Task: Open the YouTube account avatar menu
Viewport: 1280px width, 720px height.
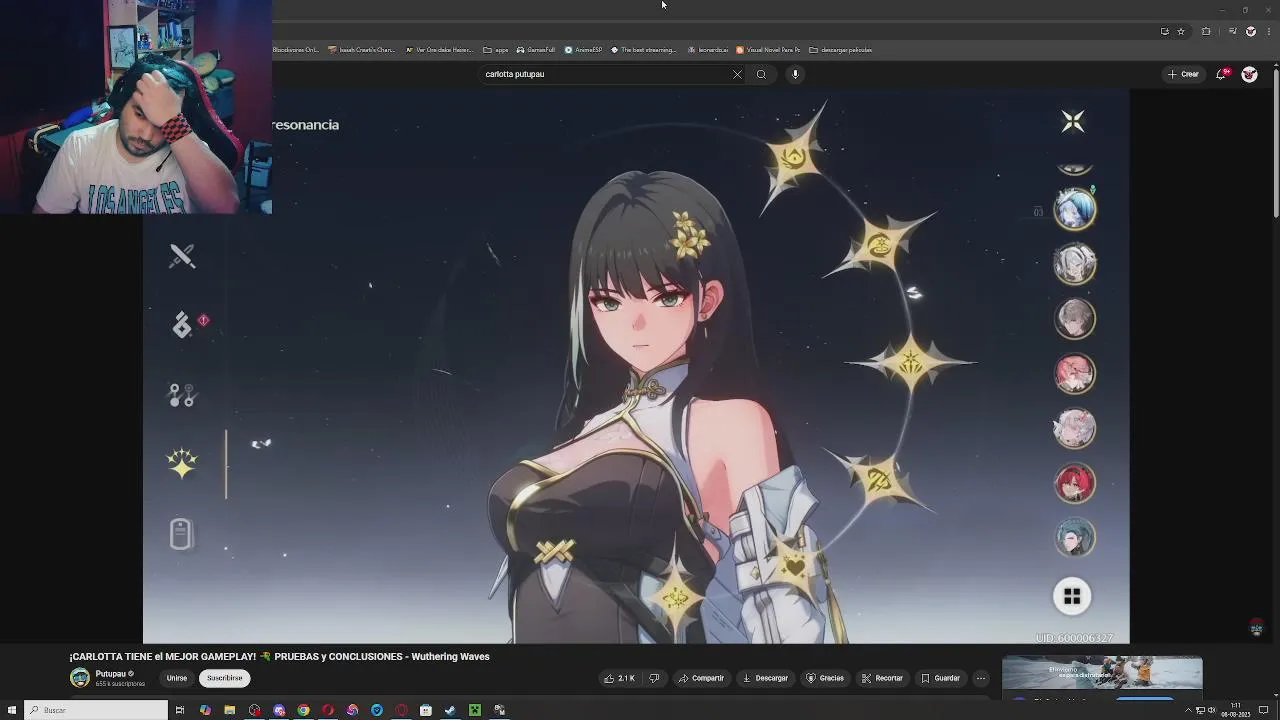Action: click(1249, 74)
